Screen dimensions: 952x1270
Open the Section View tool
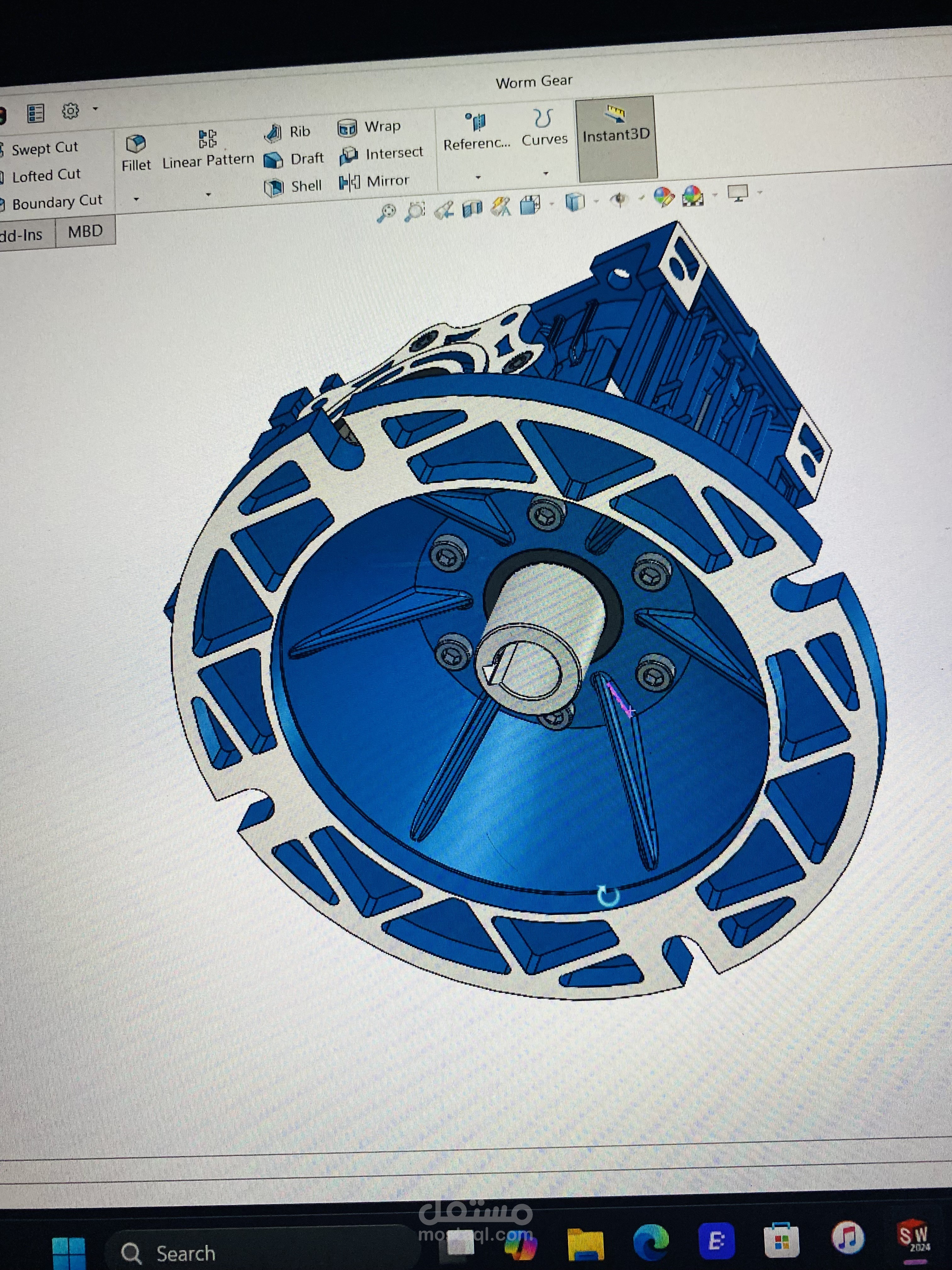point(472,209)
